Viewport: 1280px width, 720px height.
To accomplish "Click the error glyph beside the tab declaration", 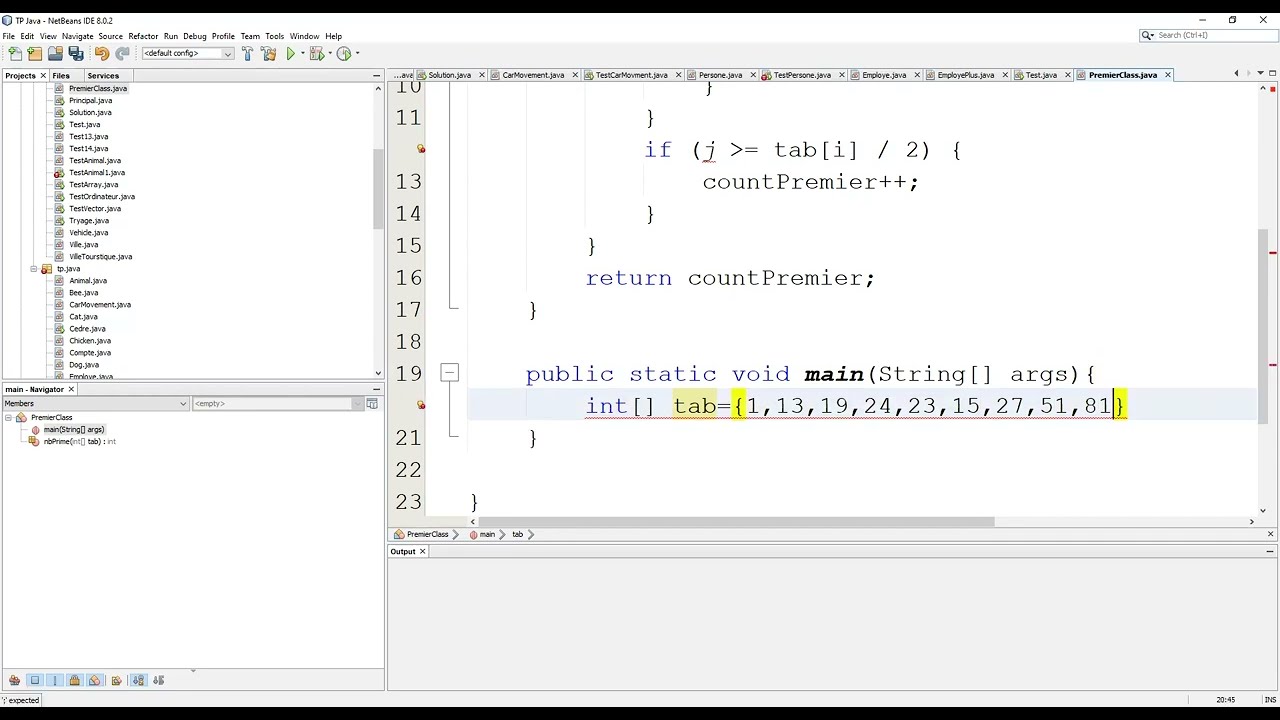I will click(x=421, y=405).
